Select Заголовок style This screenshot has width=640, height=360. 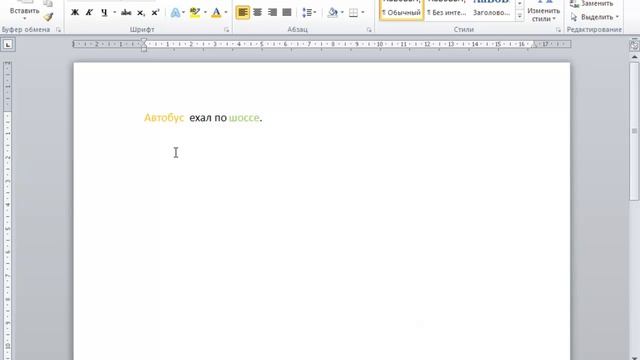(x=491, y=9)
